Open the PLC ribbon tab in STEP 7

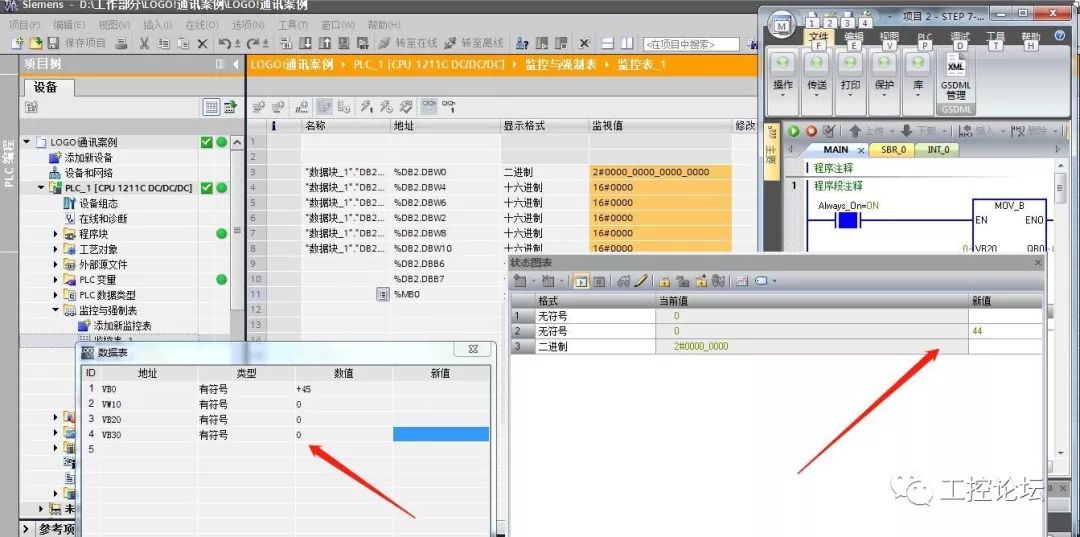(924, 39)
